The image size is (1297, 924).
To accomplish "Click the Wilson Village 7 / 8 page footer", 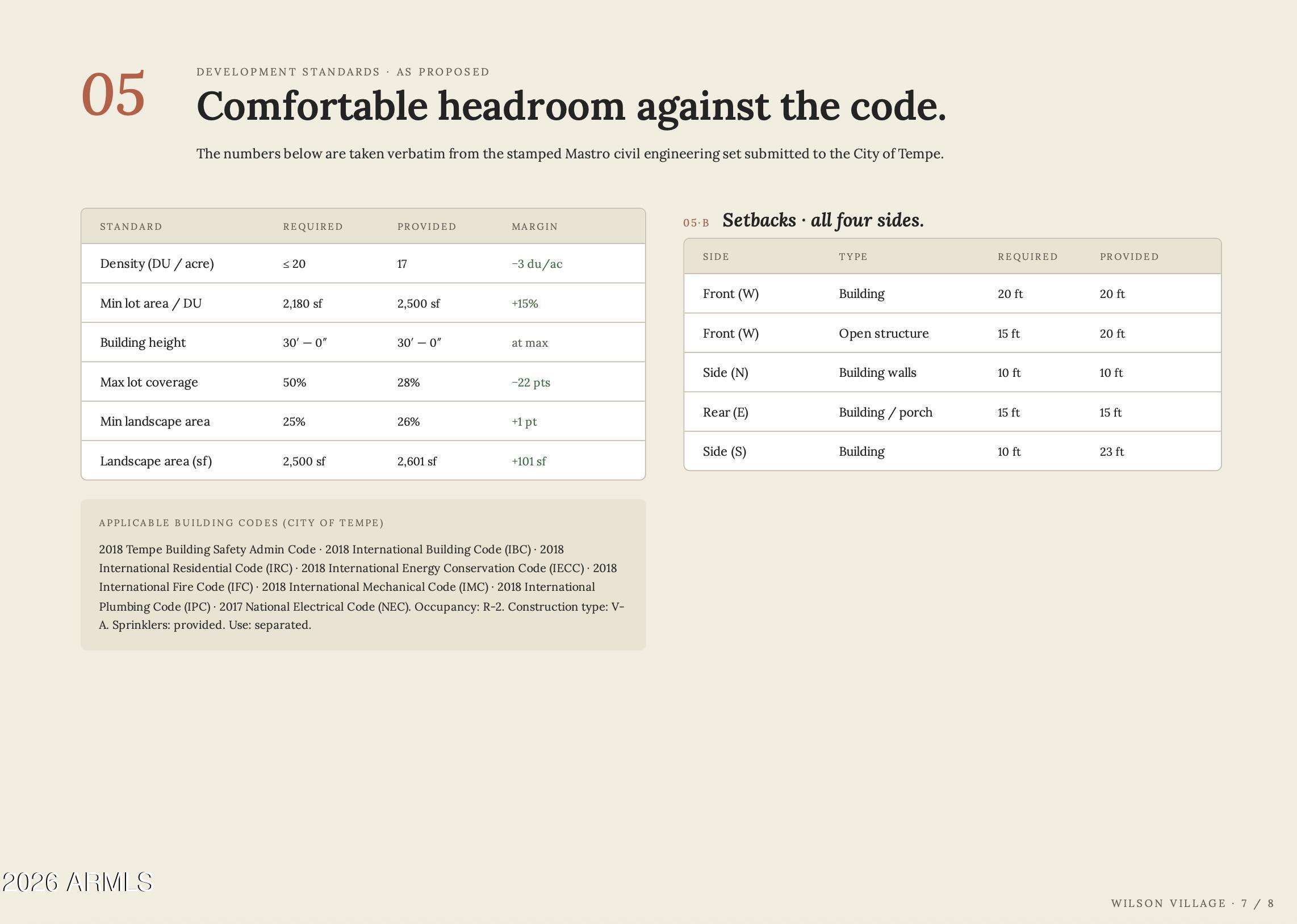I will pyautogui.click(x=1193, y=904).
